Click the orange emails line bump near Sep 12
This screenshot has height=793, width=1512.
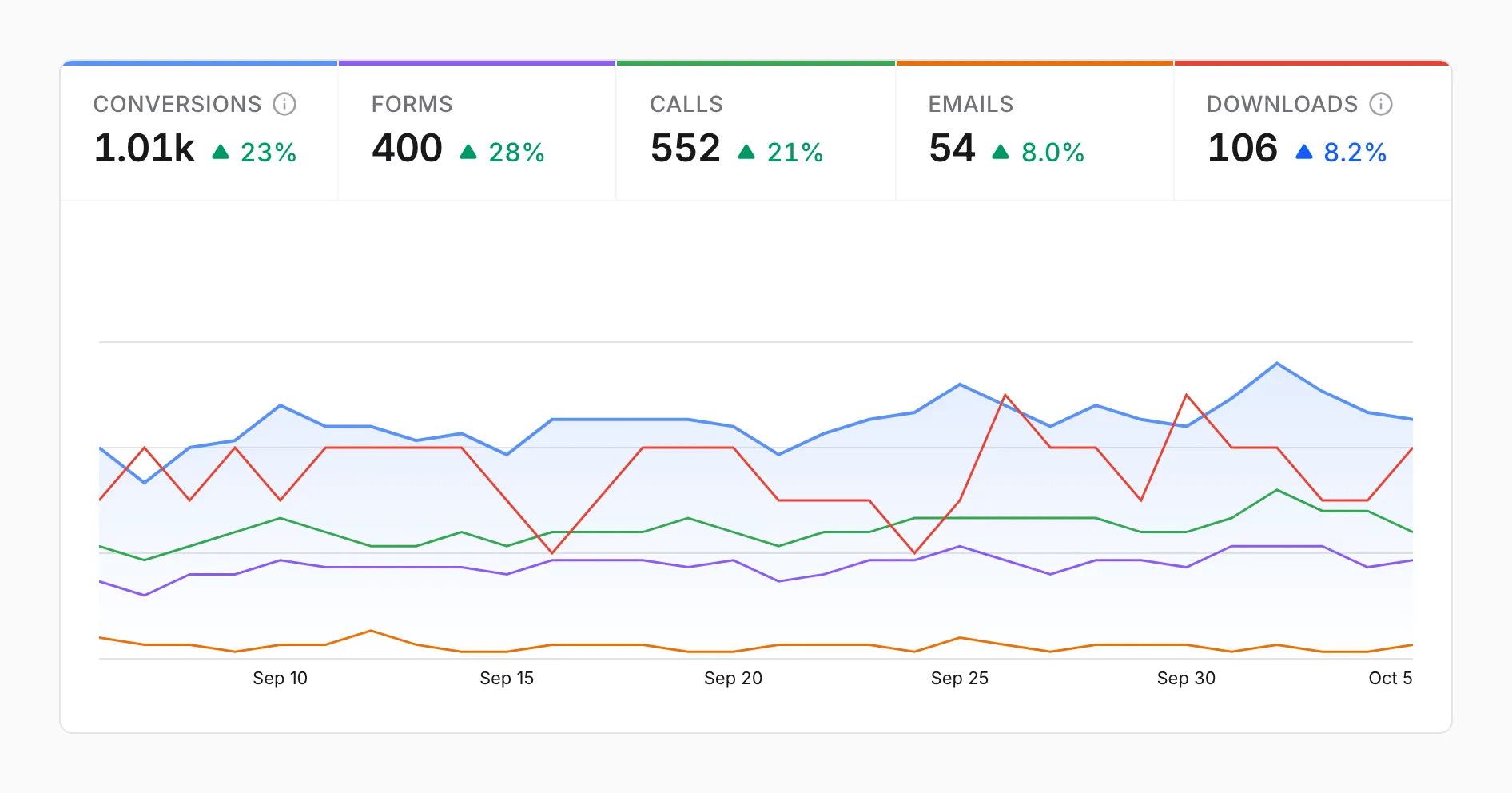point(371,631)
